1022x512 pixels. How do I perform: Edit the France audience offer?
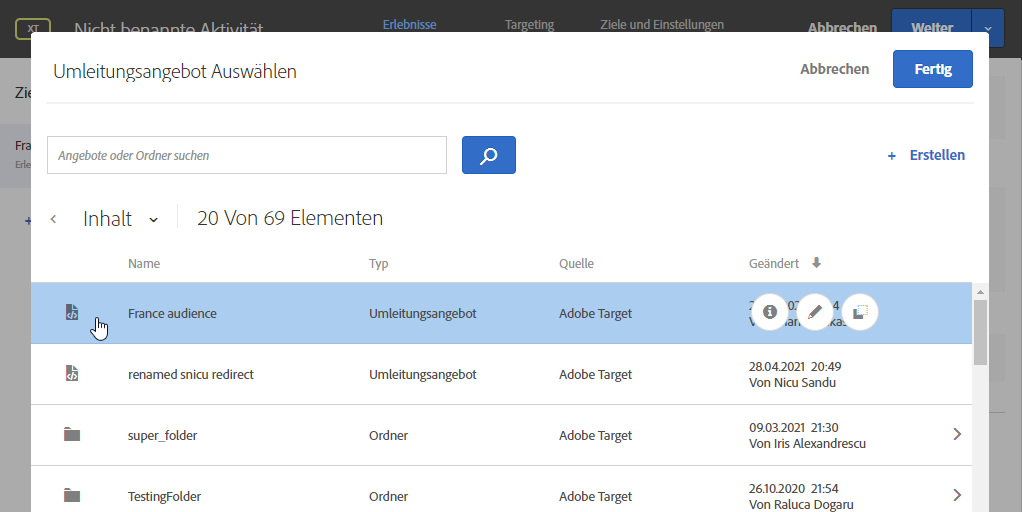coord(815,312)
